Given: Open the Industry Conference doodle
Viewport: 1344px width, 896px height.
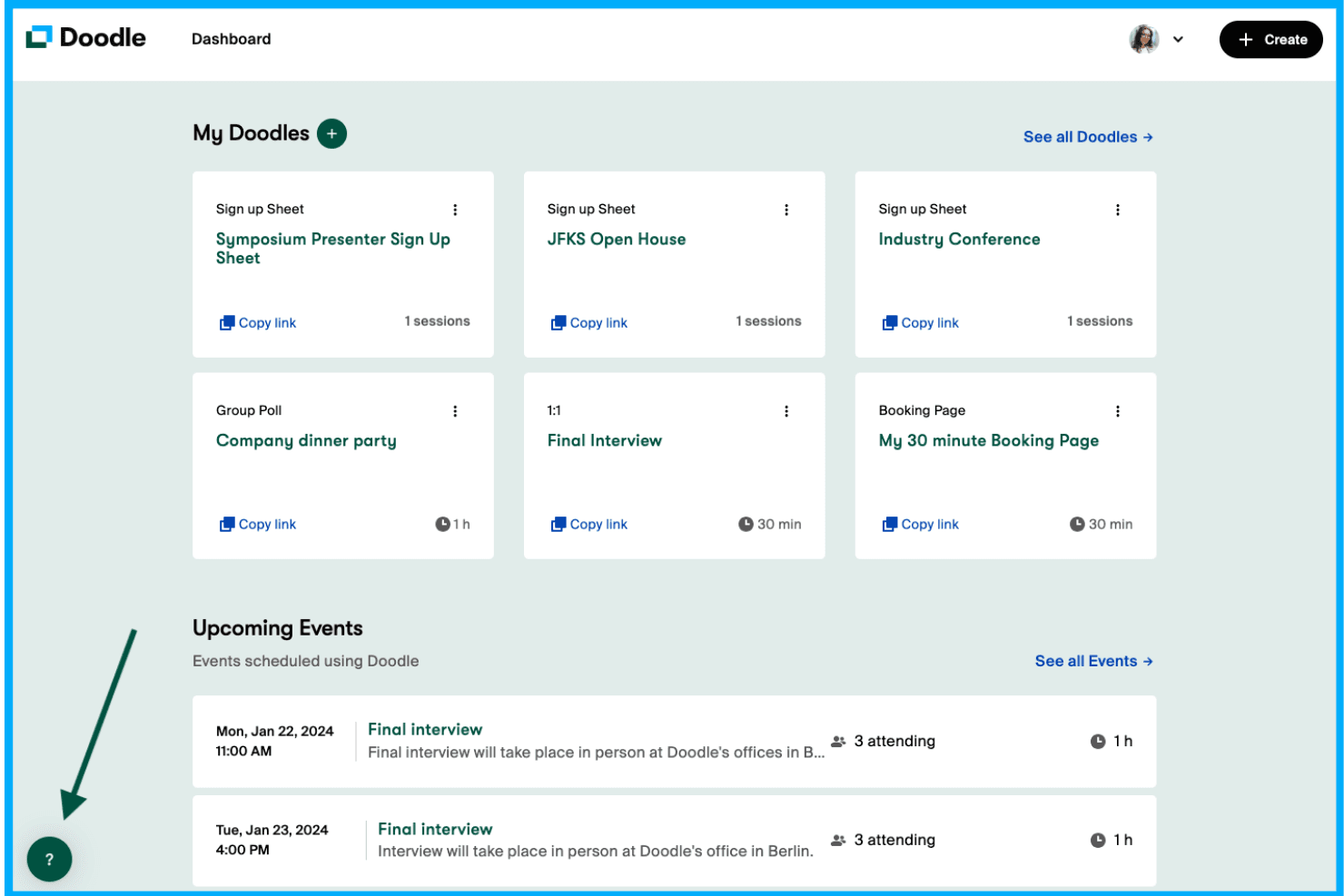Looking at the screenshot, I should click(959, 239).
